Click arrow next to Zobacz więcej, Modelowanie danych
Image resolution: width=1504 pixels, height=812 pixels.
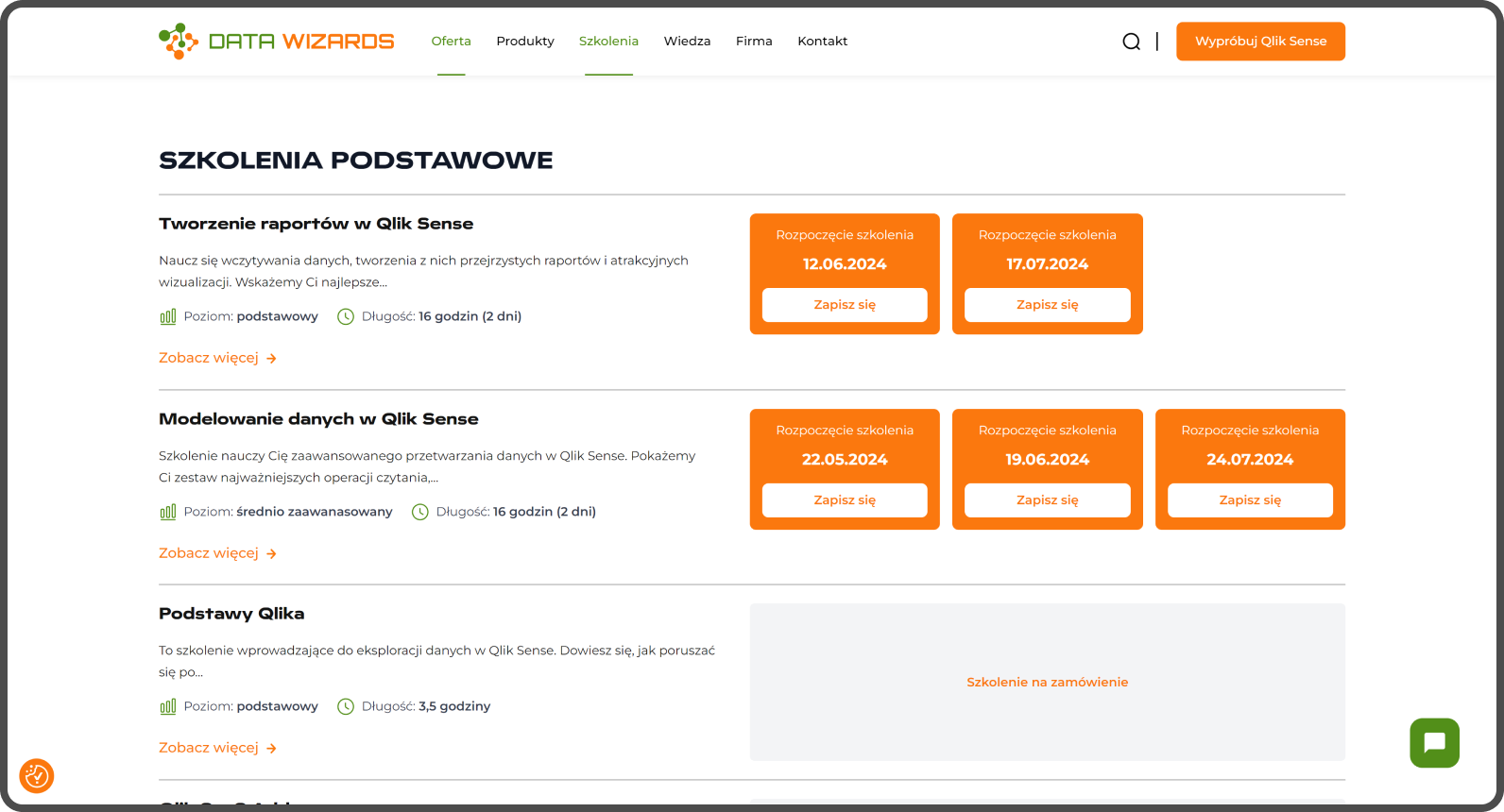tap(271, 554)
